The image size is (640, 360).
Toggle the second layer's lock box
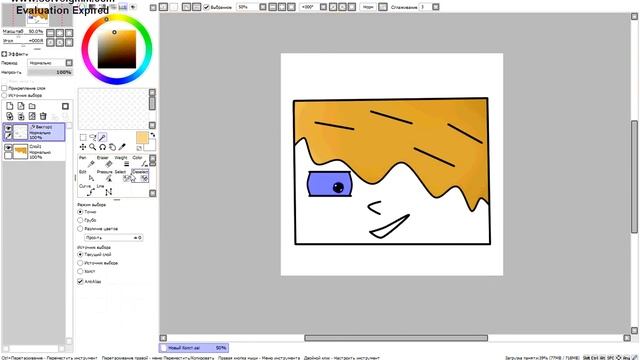(x=8, y=155)
